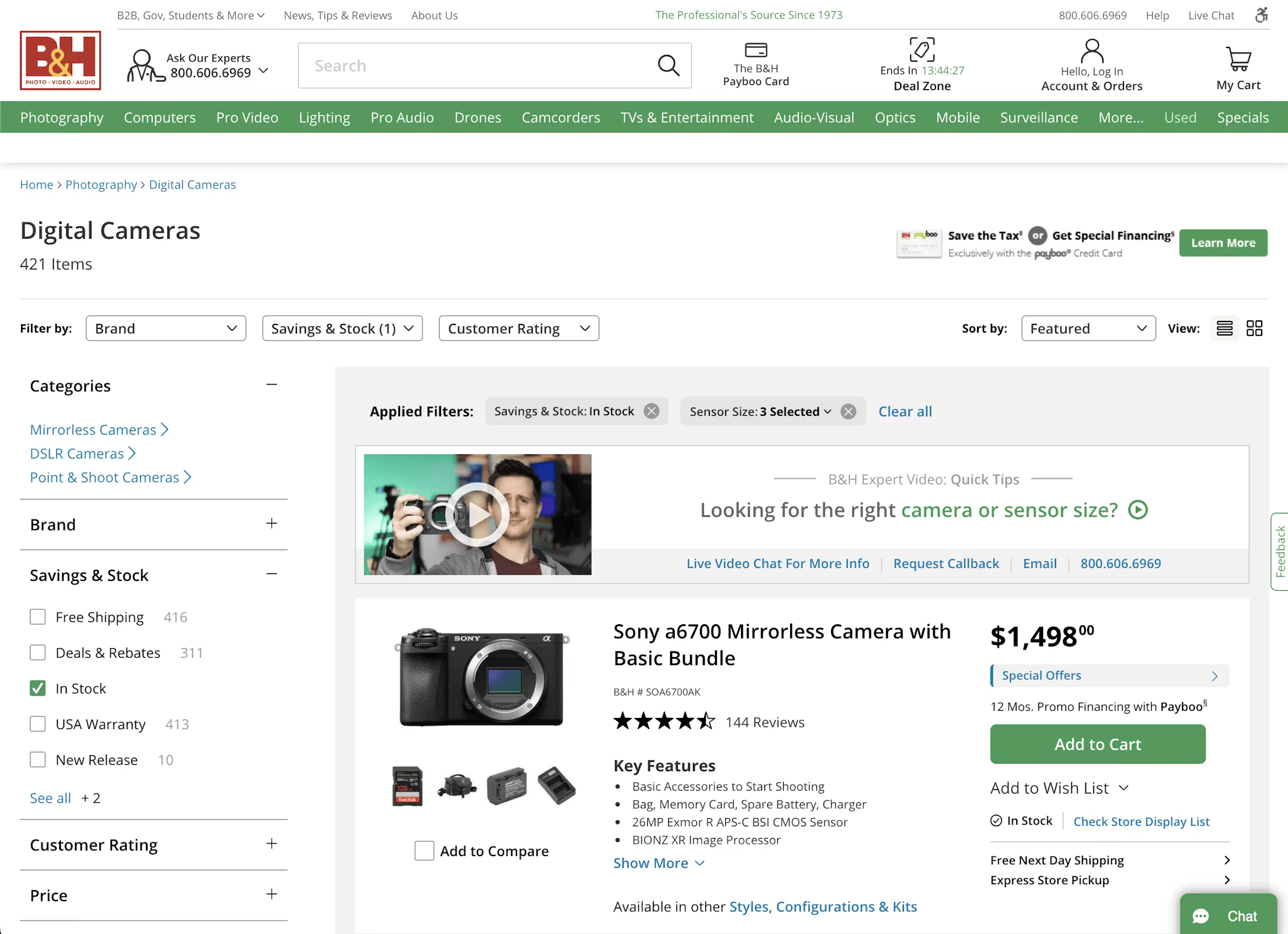
Task: Open the Sort by Featured dropdown
Action: point(1088,329)
